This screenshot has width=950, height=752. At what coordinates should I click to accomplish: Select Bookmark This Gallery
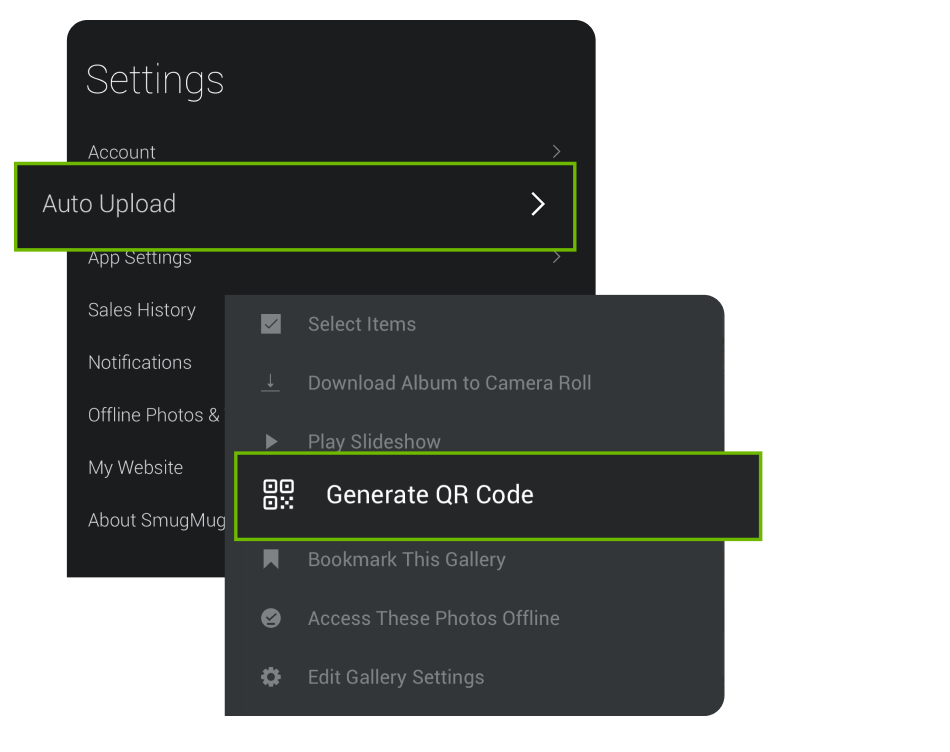(x=407, y=559)
